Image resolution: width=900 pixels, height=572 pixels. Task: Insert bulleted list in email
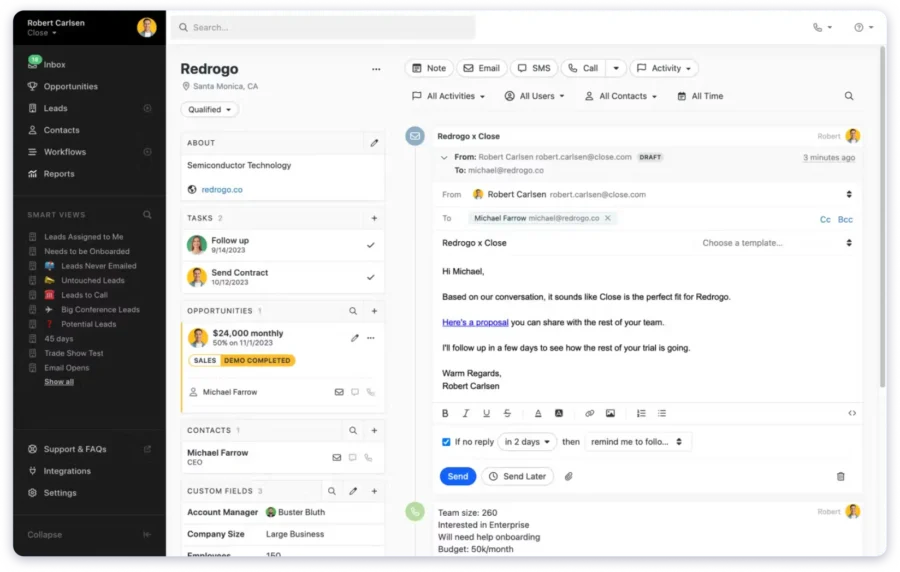point(662,413)
